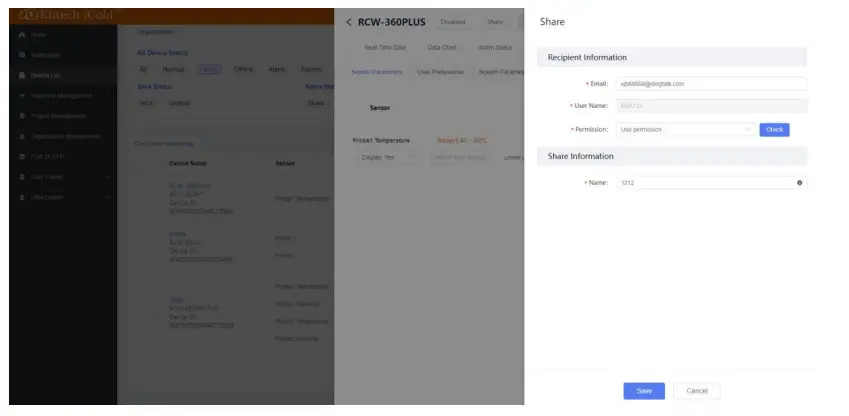
Task: Click the Project Management sidebar icon
Action: (x=22, y=116)
